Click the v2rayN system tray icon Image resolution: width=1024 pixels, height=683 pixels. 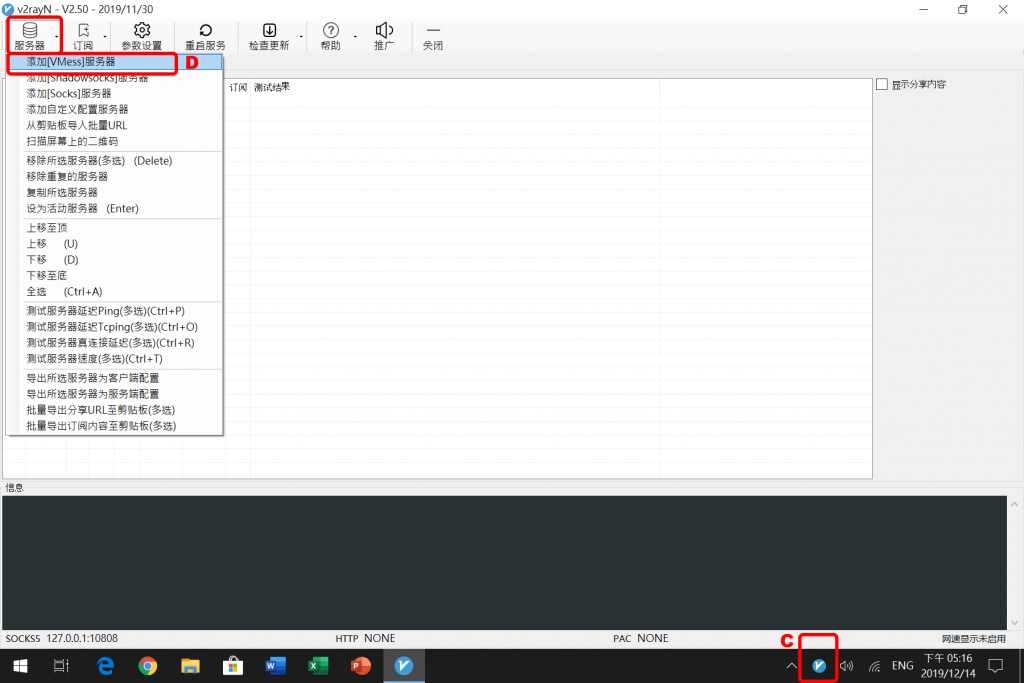819,666
